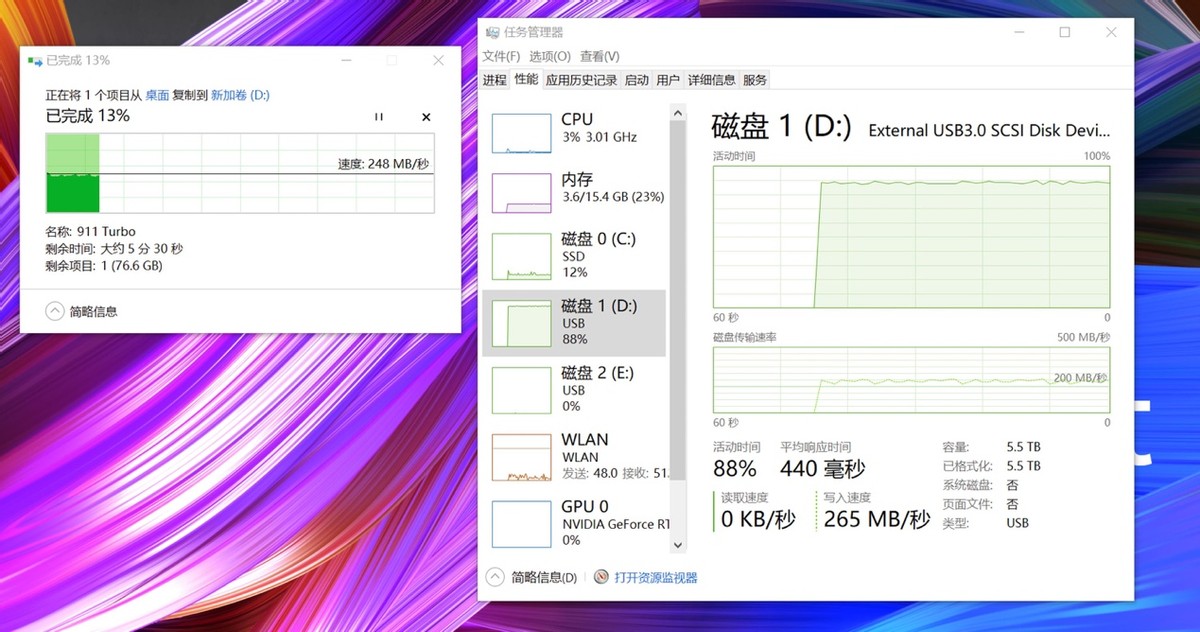Screen dimensions: 1200x632
Task: Switch to the 详细信息 tab
Action: click(x=711, y=80)
